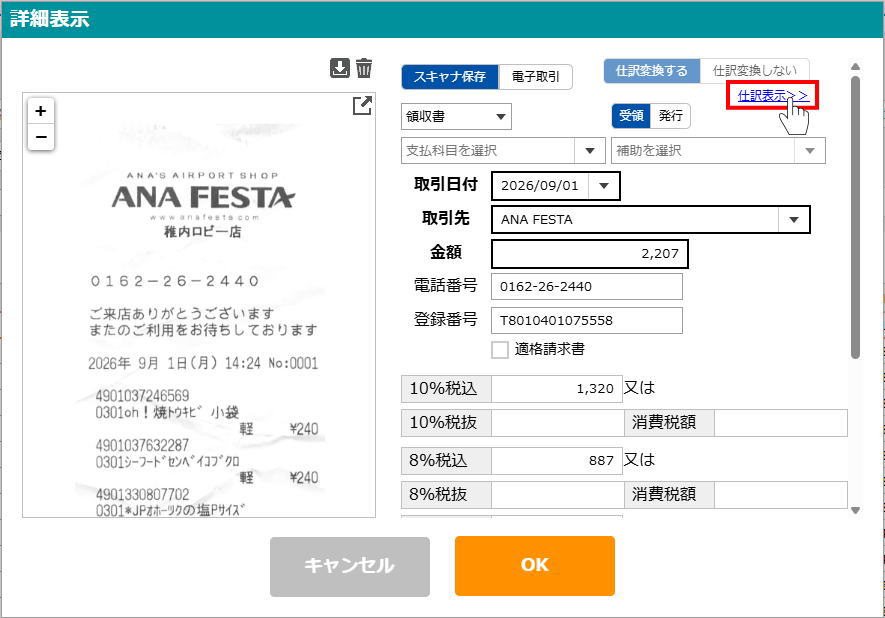This screenshot has width=885, height=618.
Task: Select 発行 toggle
Action: tap(670, 116)
